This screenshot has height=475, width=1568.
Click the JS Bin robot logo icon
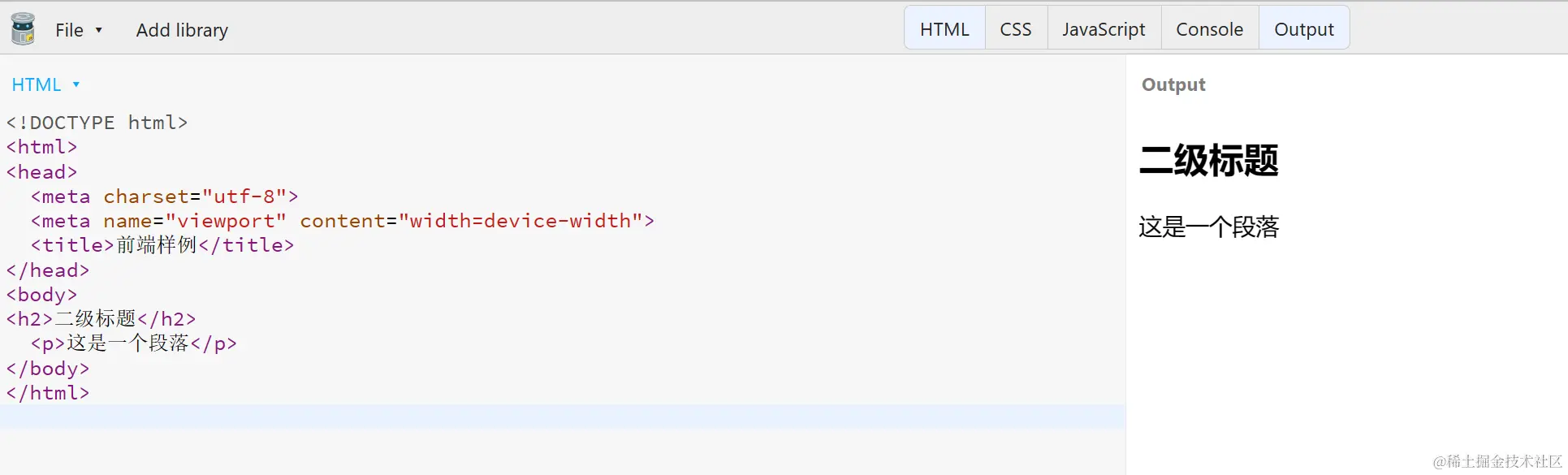(23, 28)
